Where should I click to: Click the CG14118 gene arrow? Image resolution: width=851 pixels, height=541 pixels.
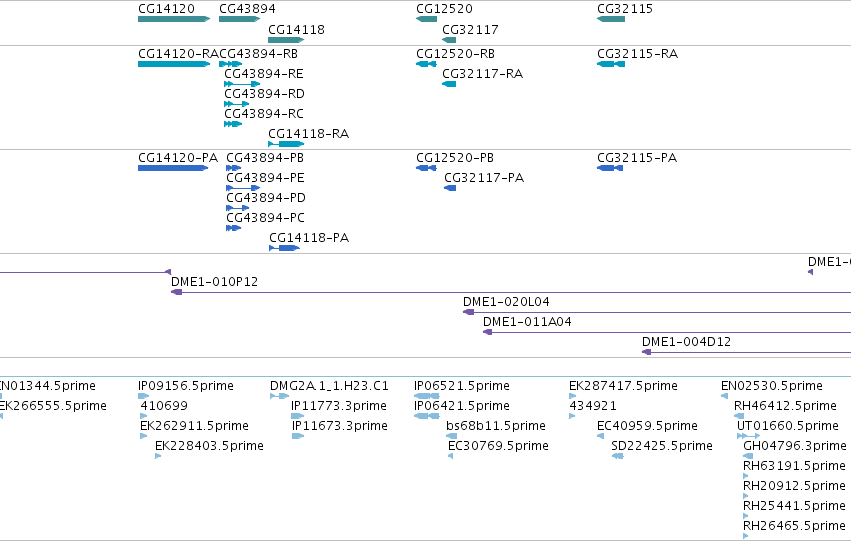point(286,40)
